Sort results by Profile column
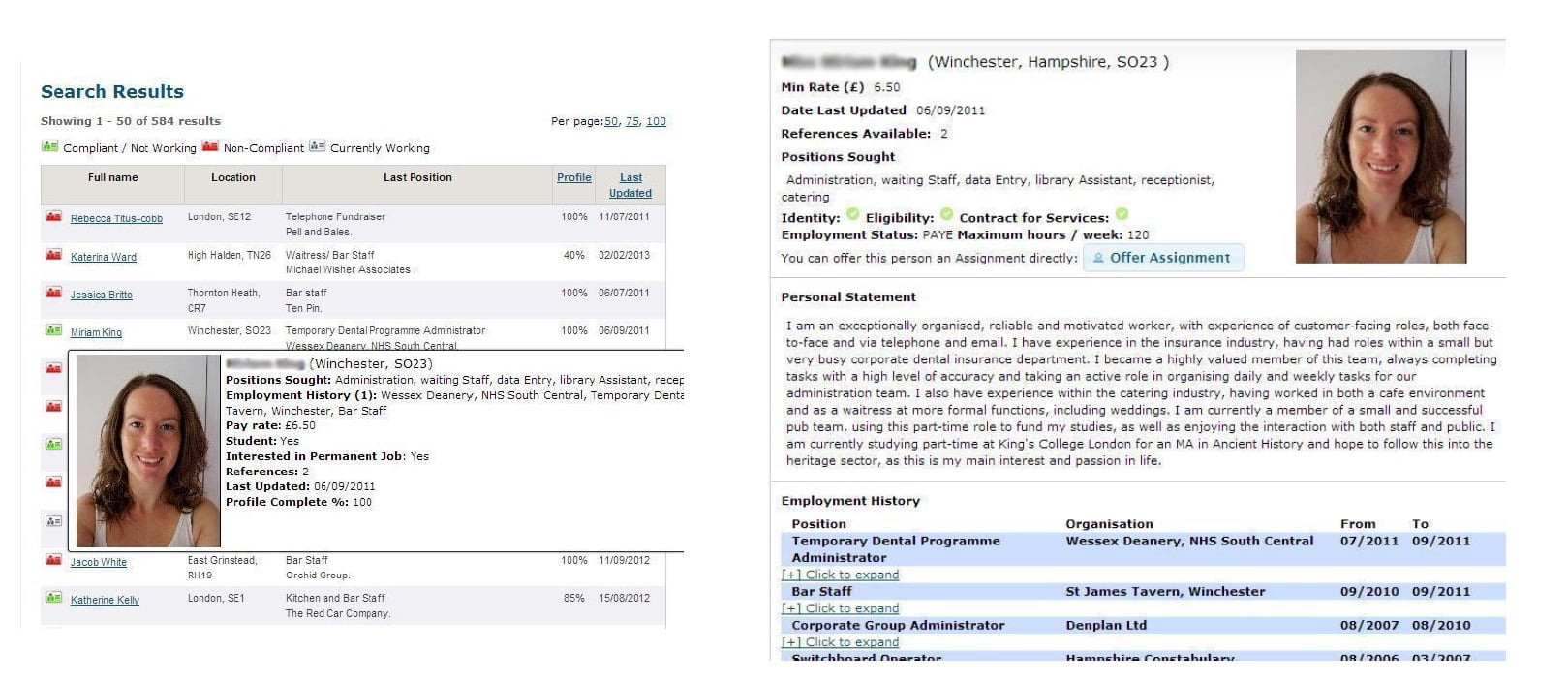 point(573,178)
